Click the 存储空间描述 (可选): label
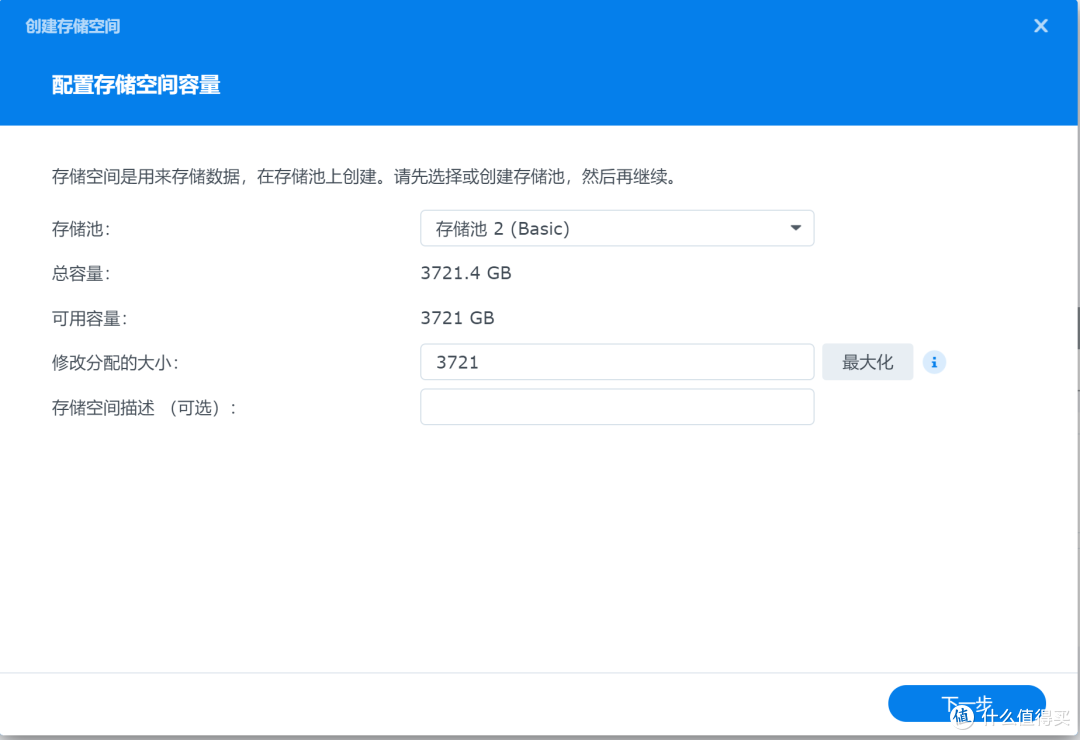The width and height of the screenshot is (1080, 740). coord(144,408)
